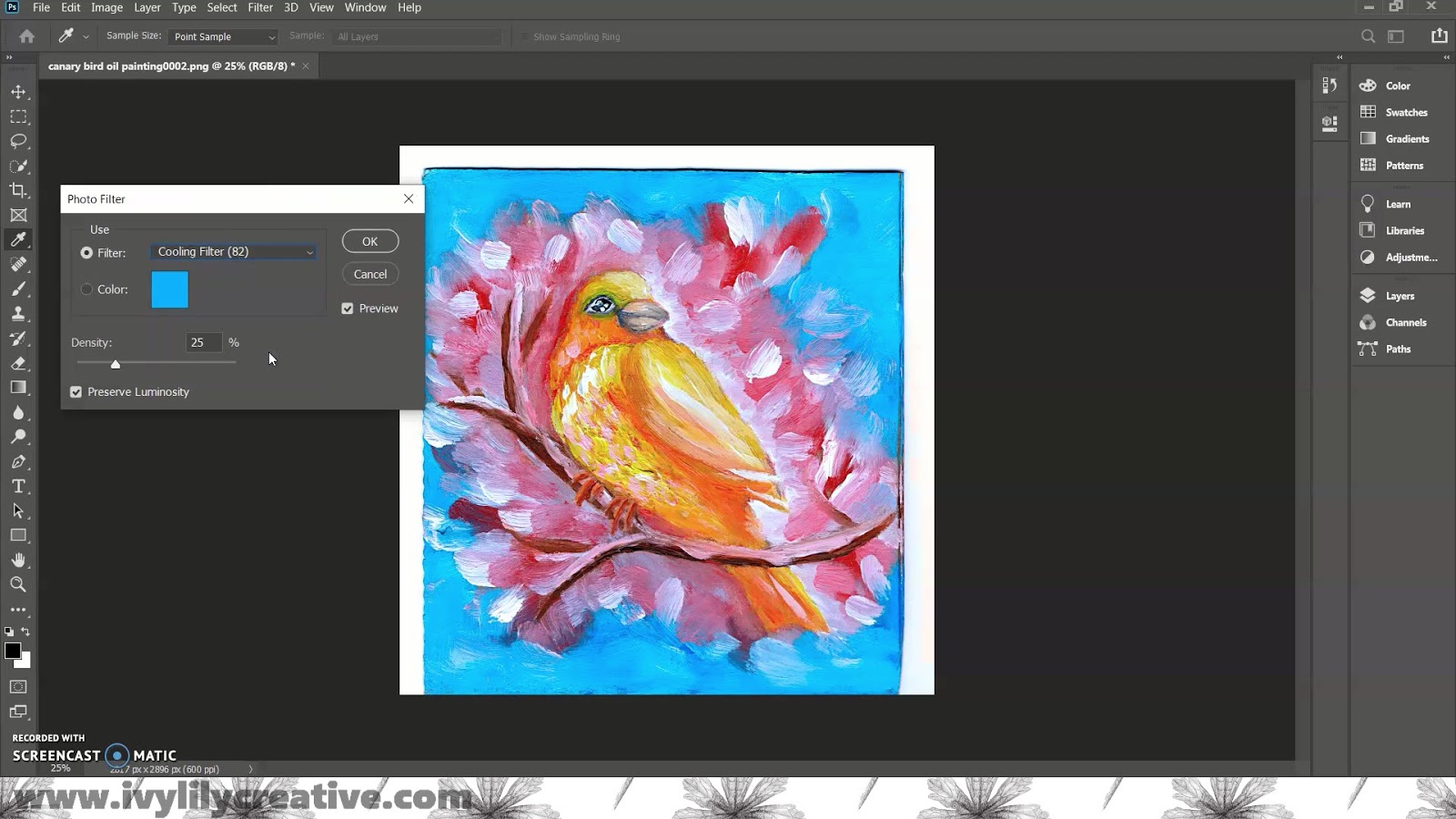Image resolution: width=1456 pixels, height=819 pixels.
Task: Select the Brush tool
Action: pos(18,288)
